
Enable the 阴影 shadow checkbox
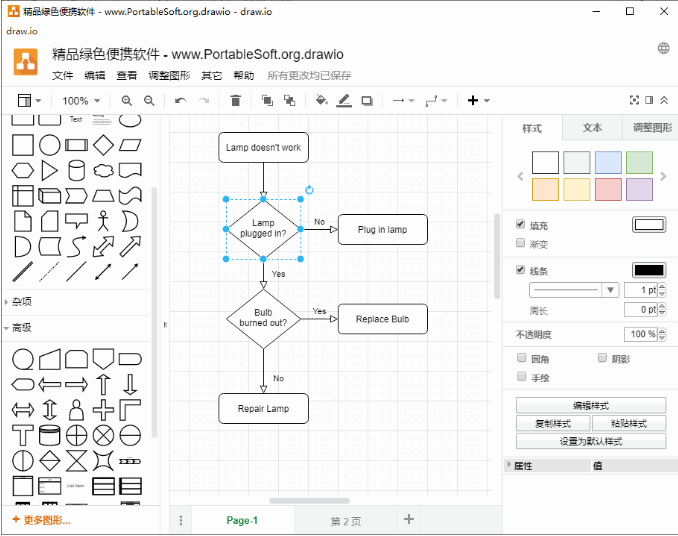pyautogui.click(x=602, y=357)
